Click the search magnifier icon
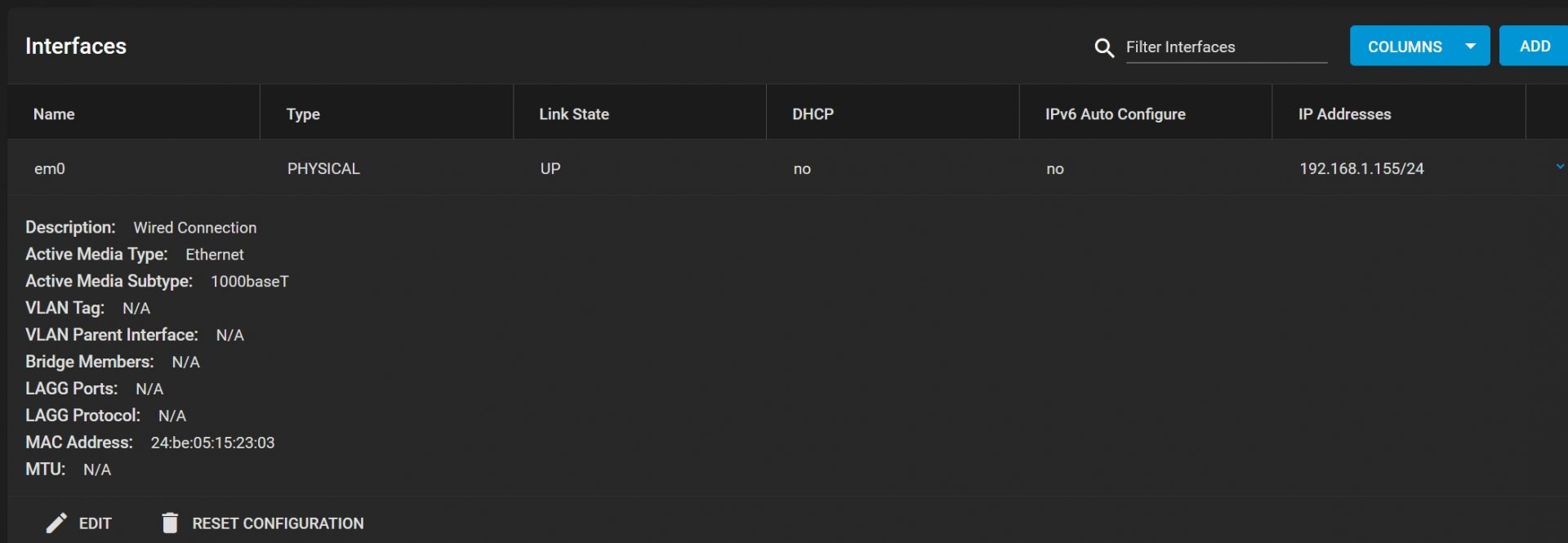Screen dimensions: 1568x543 point(1104,48)
